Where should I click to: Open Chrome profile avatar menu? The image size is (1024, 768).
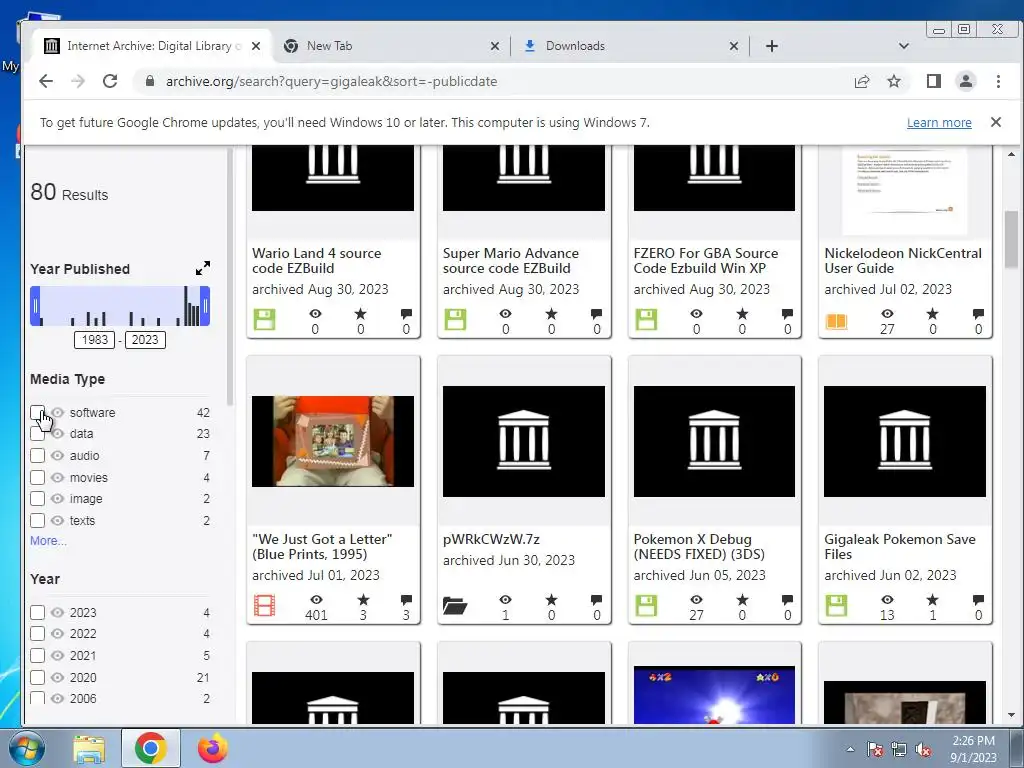tap(965, 81)
